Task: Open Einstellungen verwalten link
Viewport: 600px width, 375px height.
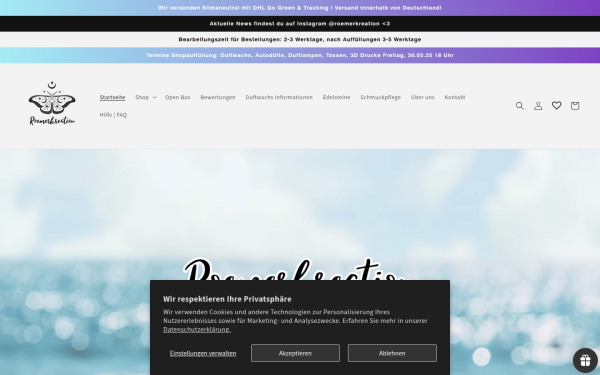Action: pos(203,353)
